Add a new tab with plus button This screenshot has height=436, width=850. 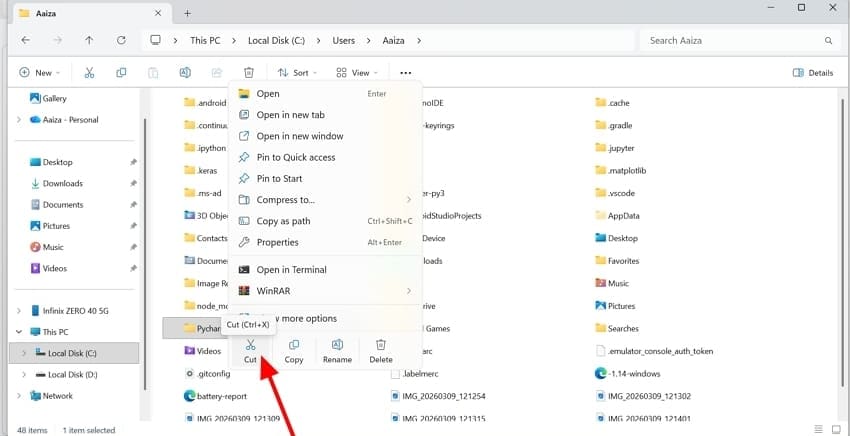click(x=188, y=13)
